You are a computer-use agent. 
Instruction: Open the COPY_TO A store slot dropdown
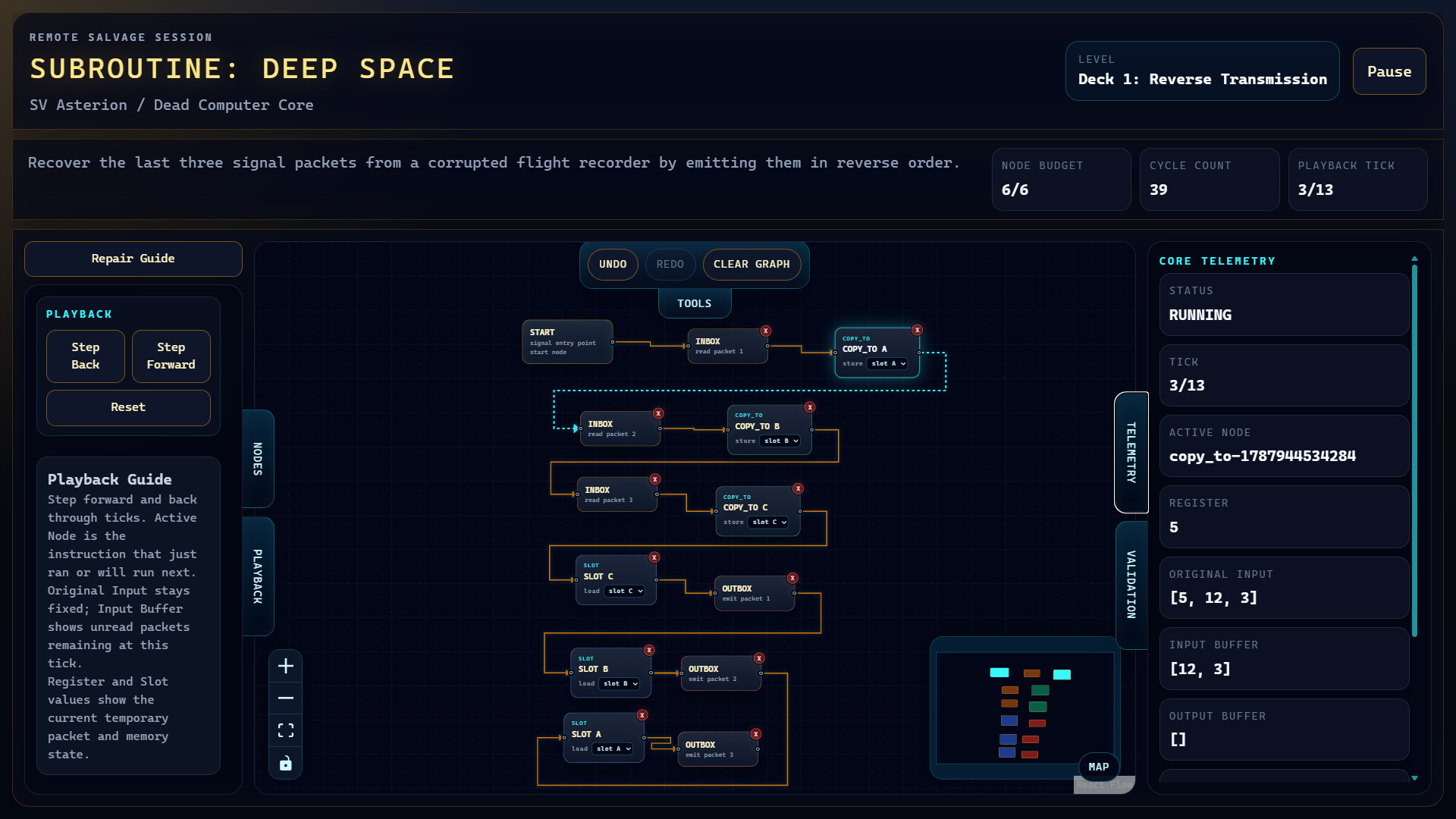tap(888, 364)
